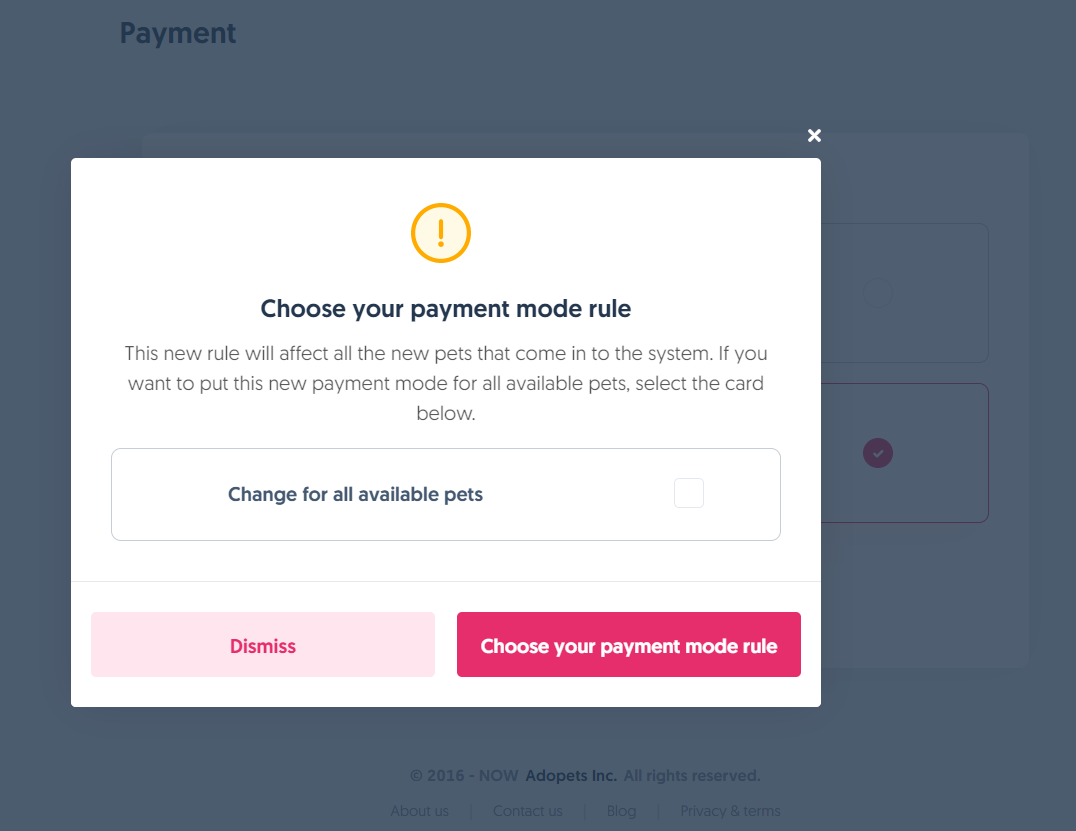This screenshot has height=831, width=1076.
Task: Click the orange warning exclamation icon
Action: point(441,233)
